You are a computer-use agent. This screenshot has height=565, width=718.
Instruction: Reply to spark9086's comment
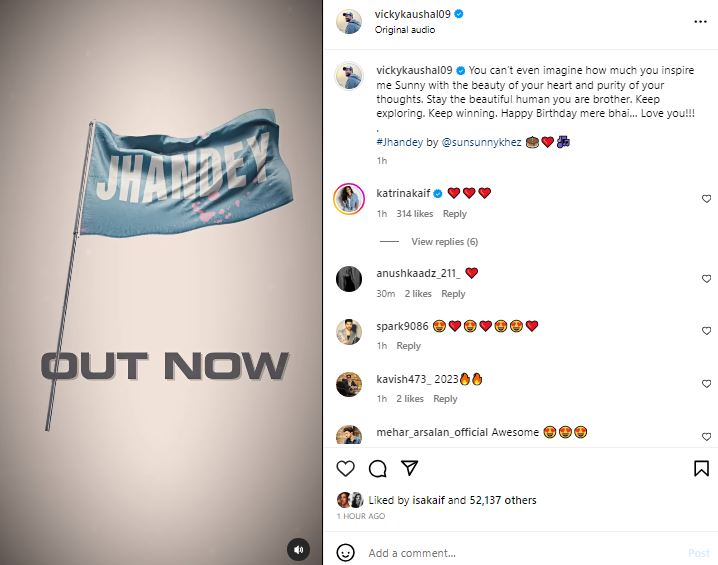[408, 346]
